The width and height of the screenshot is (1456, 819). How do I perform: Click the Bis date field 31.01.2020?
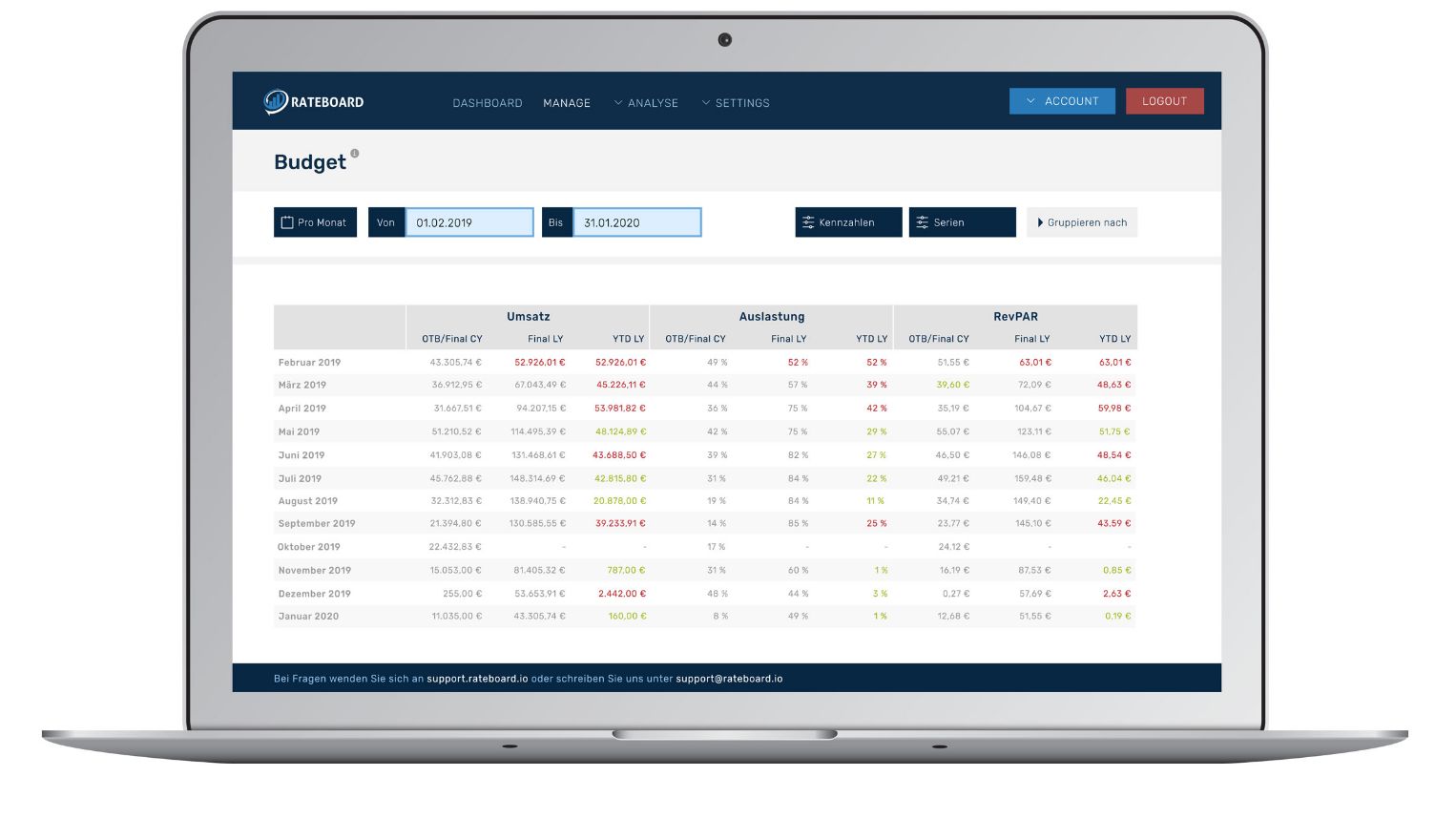point(637,222)
